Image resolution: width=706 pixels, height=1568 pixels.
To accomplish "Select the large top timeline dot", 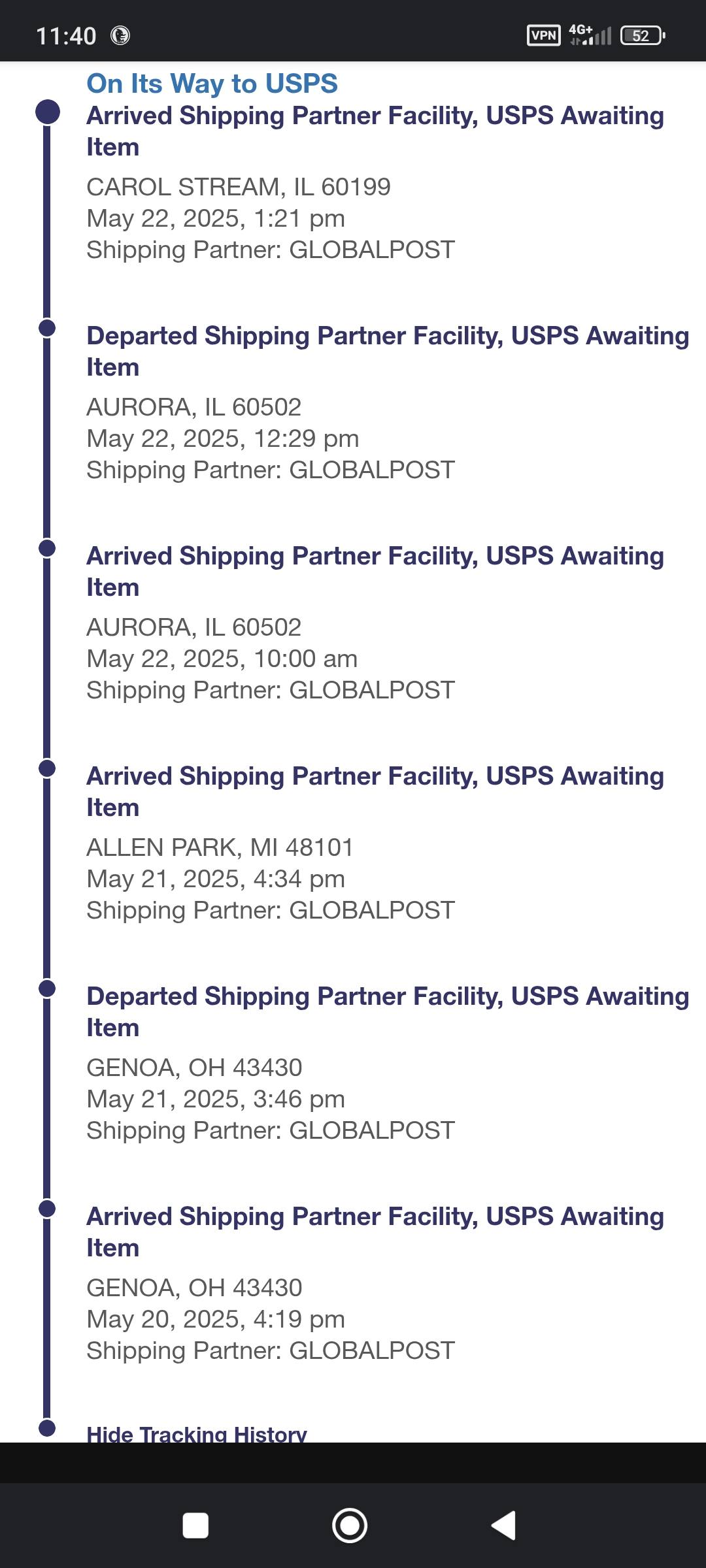I will coord(47,112).
